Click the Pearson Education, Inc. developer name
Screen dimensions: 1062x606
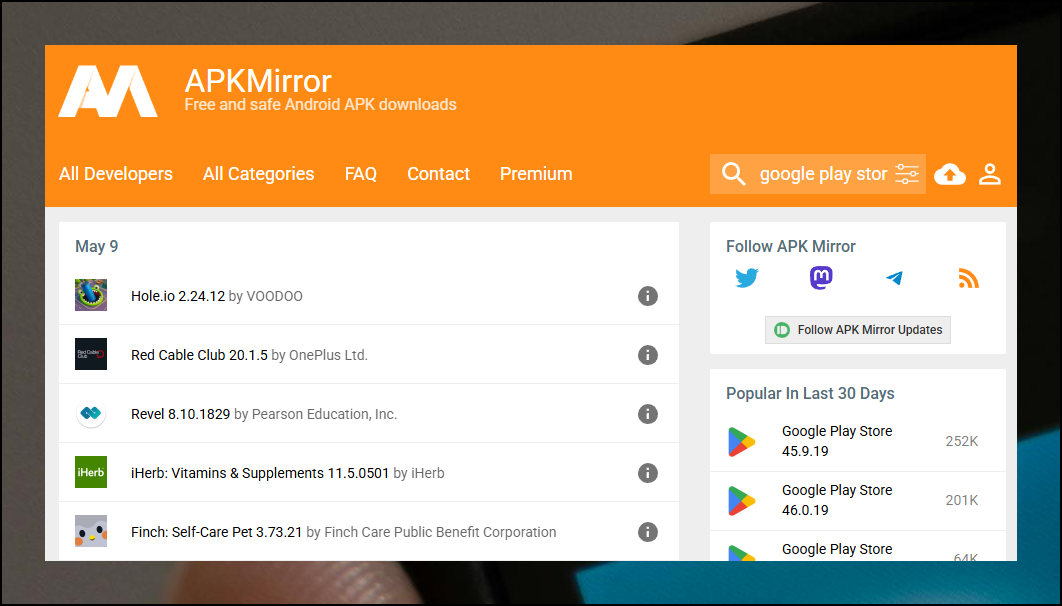324,414
